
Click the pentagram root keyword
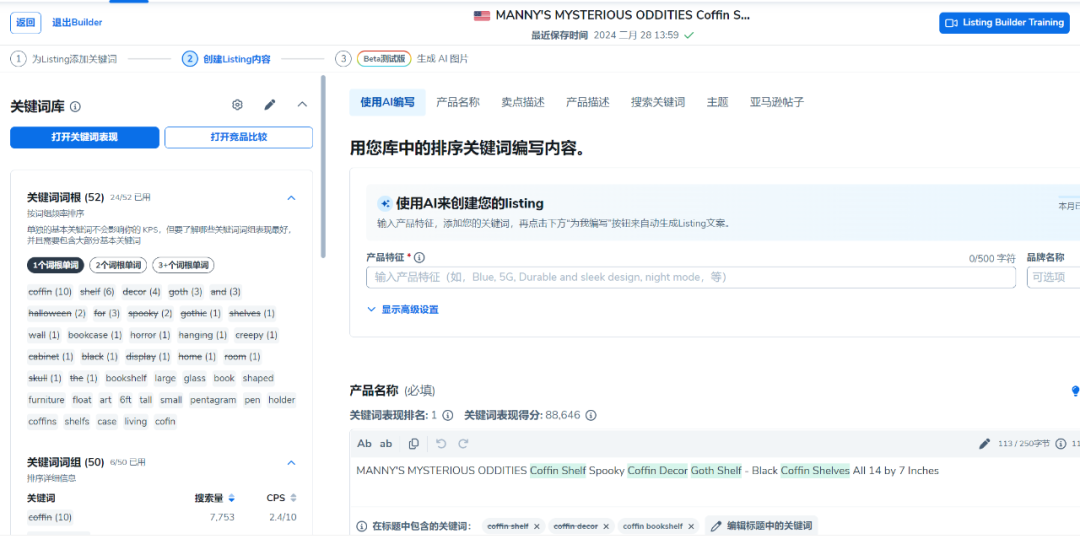(x=215, y=399)
